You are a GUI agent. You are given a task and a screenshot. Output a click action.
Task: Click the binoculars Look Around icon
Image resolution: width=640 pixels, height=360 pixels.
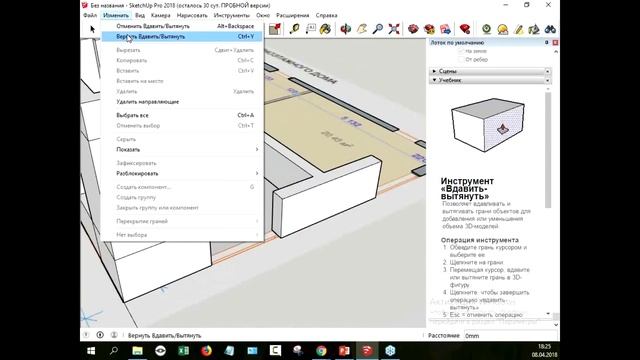tap(550, 29)
